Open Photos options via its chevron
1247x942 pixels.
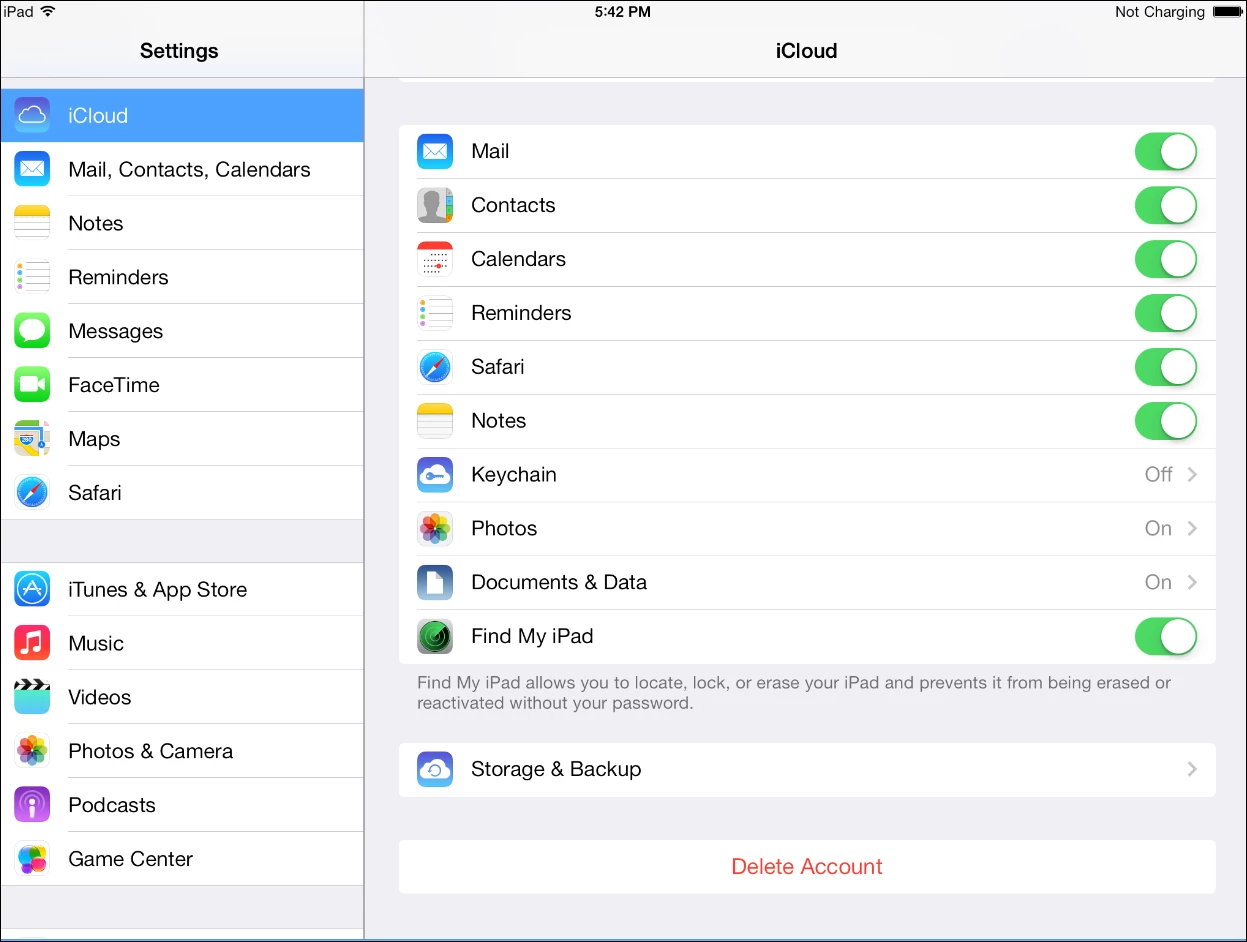pos(1192,529)
